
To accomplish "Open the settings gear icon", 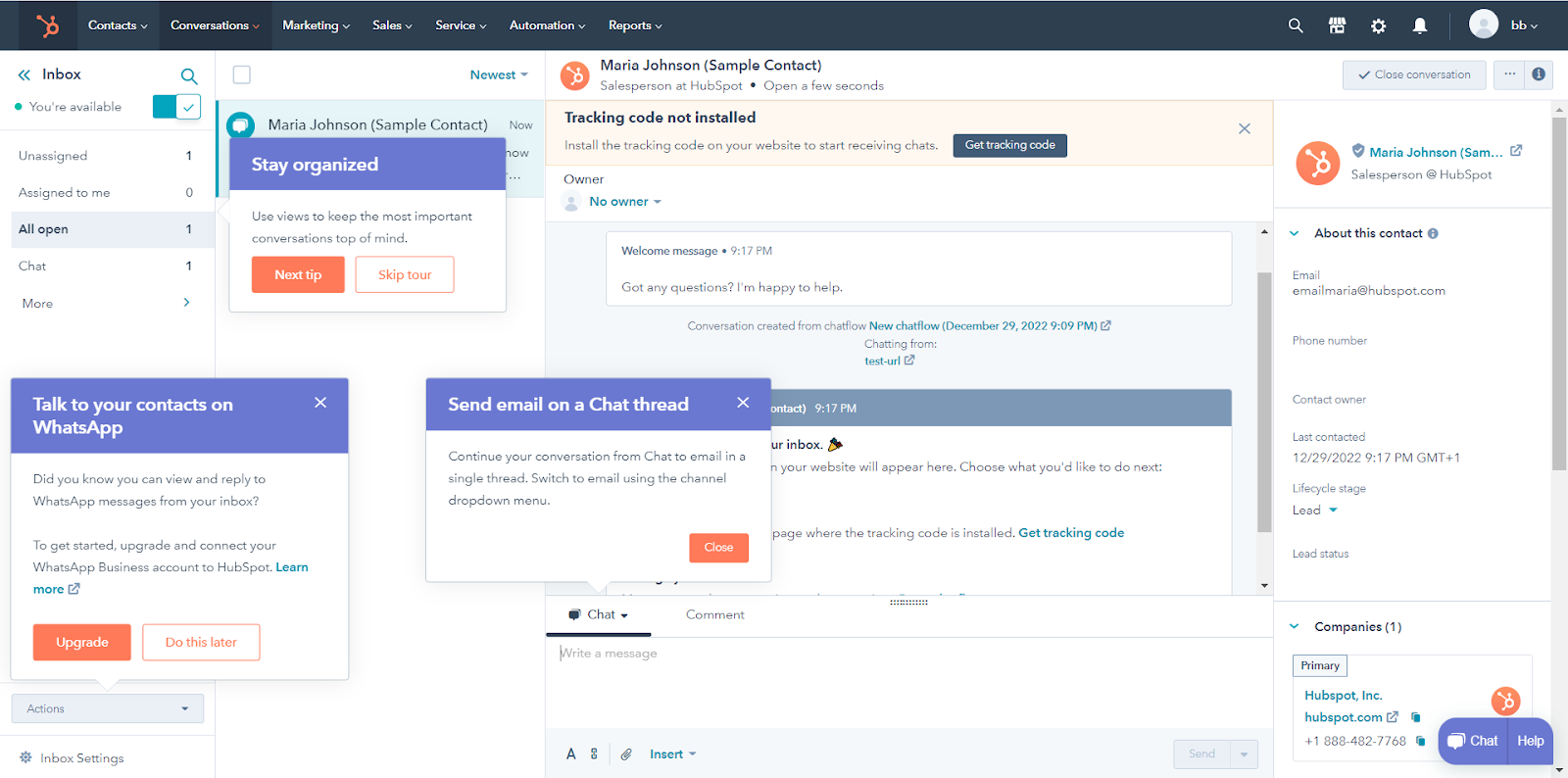I will [1379, 25].
